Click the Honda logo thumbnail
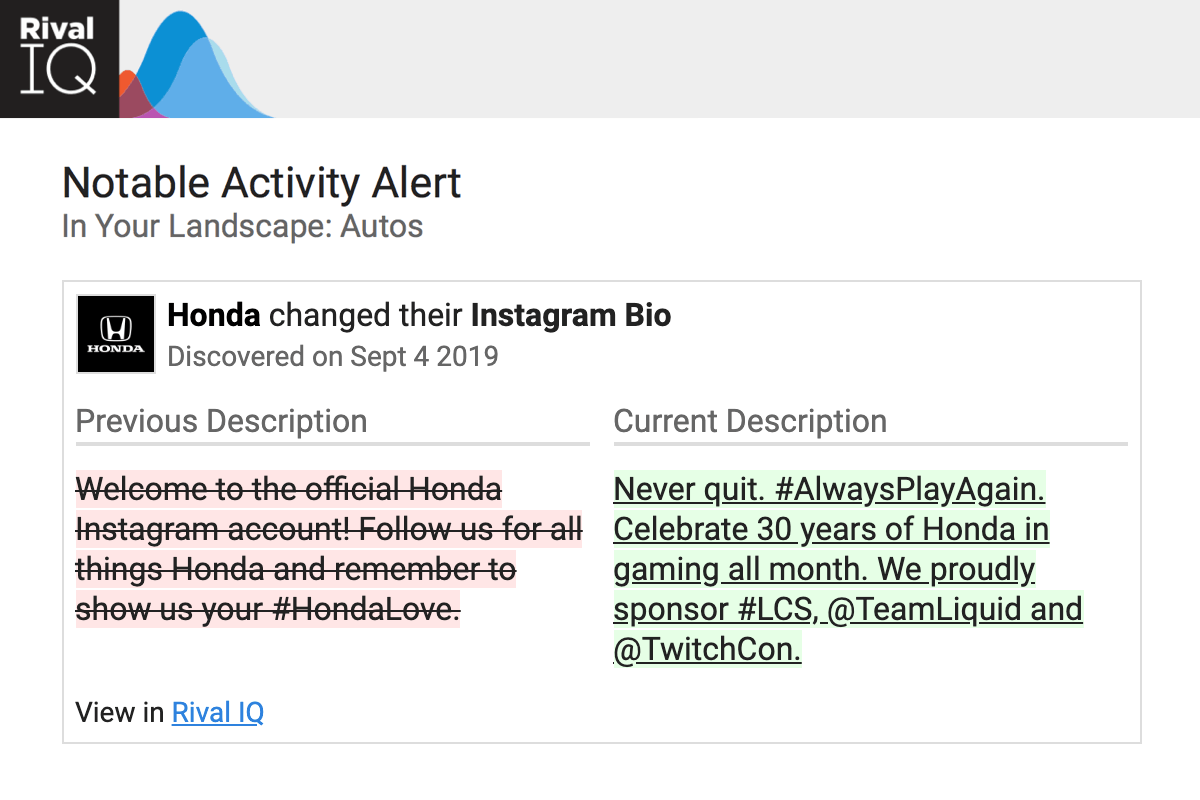The width and height of the screenshot is (1200, 800). 116,334
